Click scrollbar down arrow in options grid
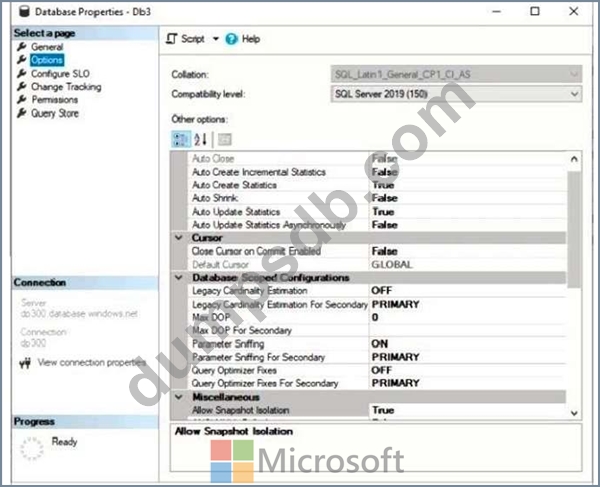The height and width of the screenshot is (487, 600). click(573, 412)
